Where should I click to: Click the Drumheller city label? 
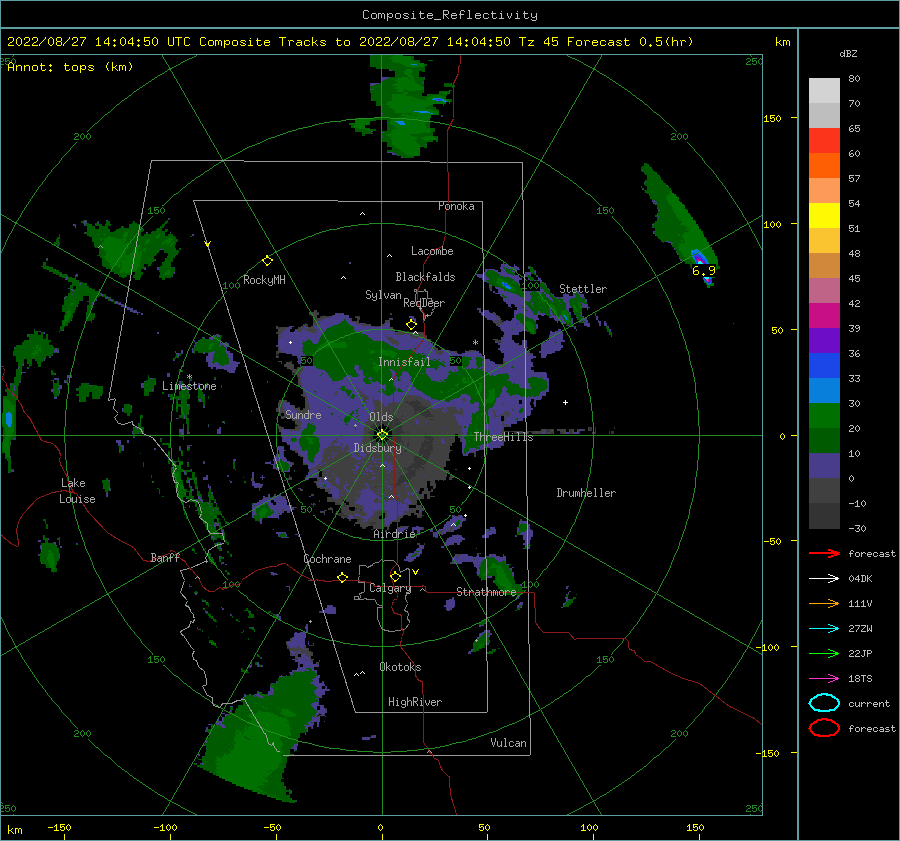[x=586, y=493]
